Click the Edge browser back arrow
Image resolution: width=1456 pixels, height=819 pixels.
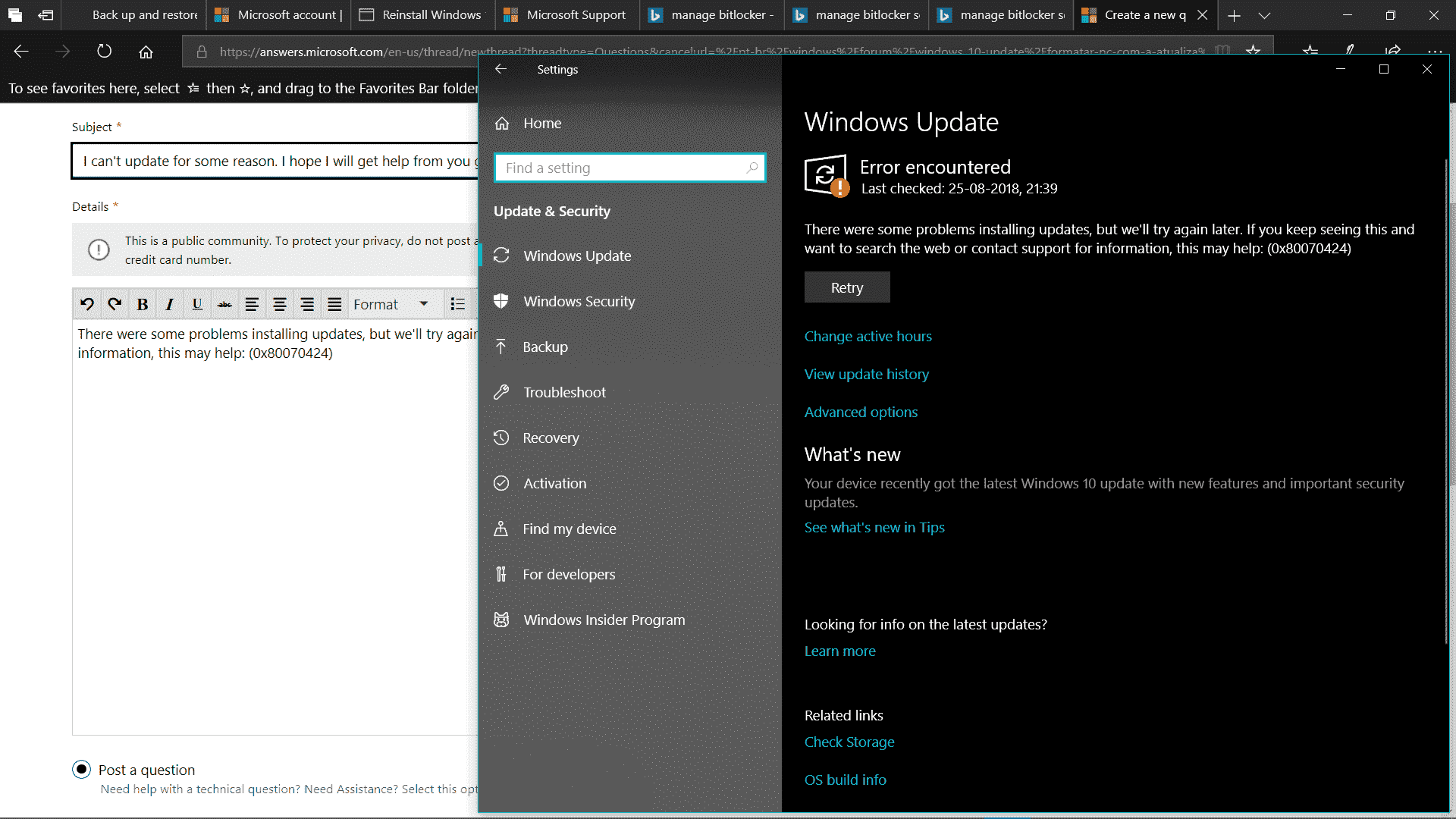tap(21, 52)
